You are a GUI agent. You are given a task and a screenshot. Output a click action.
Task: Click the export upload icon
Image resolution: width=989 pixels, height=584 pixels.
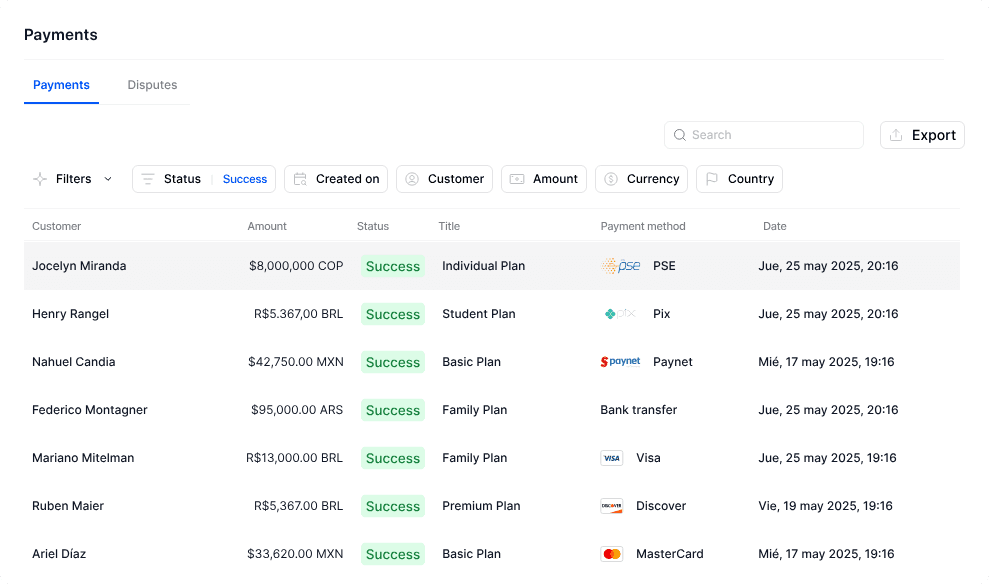896,135
